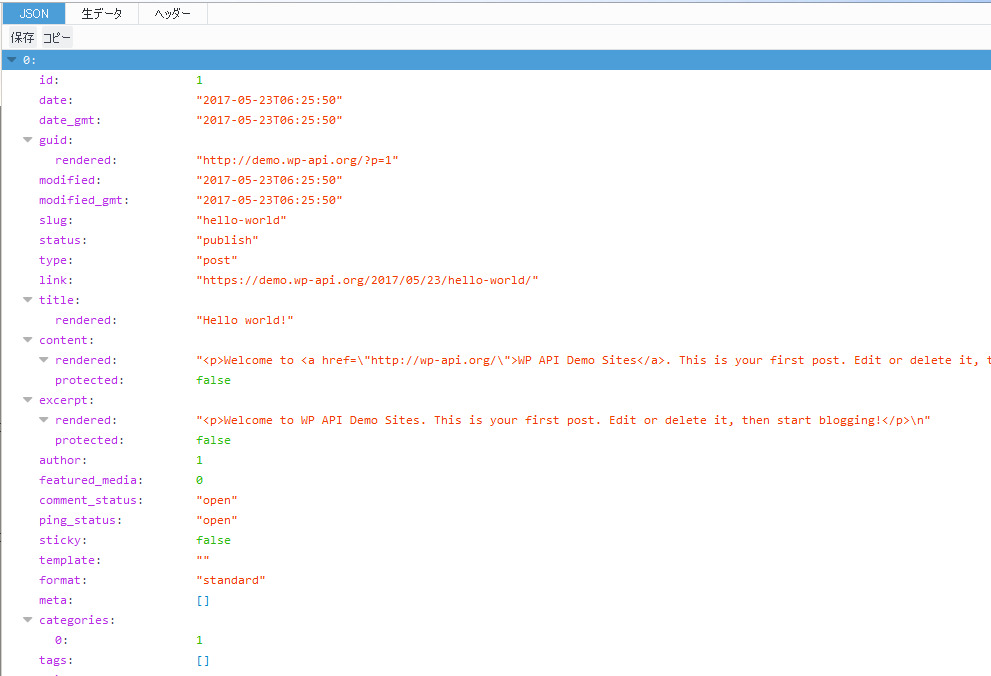
Task: Click the hello-world post link URL value
Action: click(367, 280)
